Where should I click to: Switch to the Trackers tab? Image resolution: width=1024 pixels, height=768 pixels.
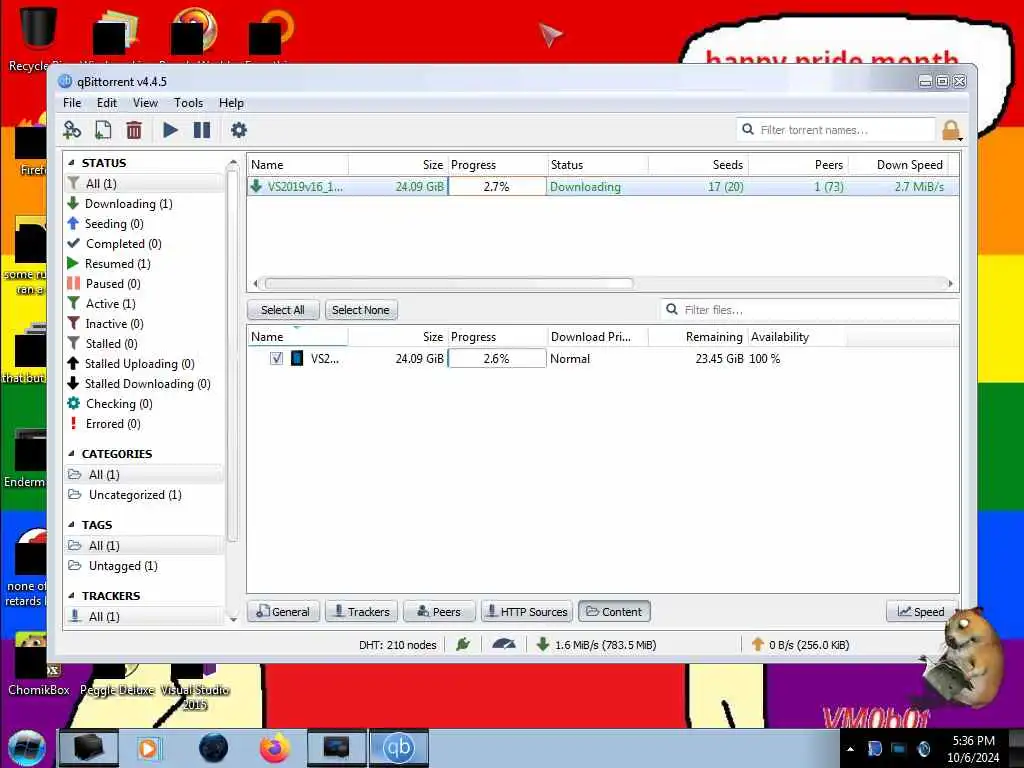coord(362,612)
